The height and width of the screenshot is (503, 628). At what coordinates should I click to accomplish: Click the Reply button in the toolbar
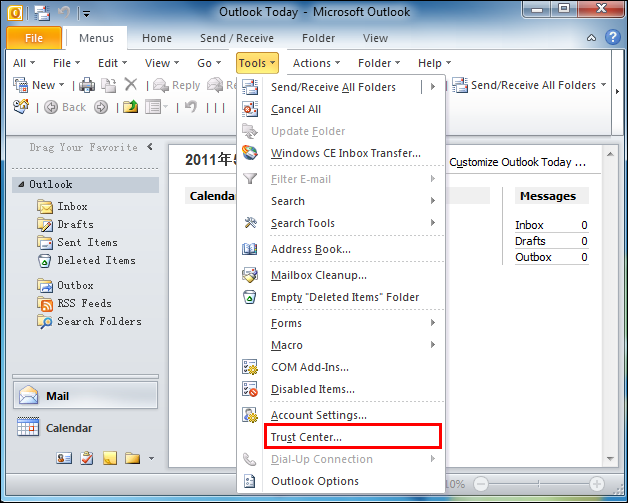(x=177, y=85)
